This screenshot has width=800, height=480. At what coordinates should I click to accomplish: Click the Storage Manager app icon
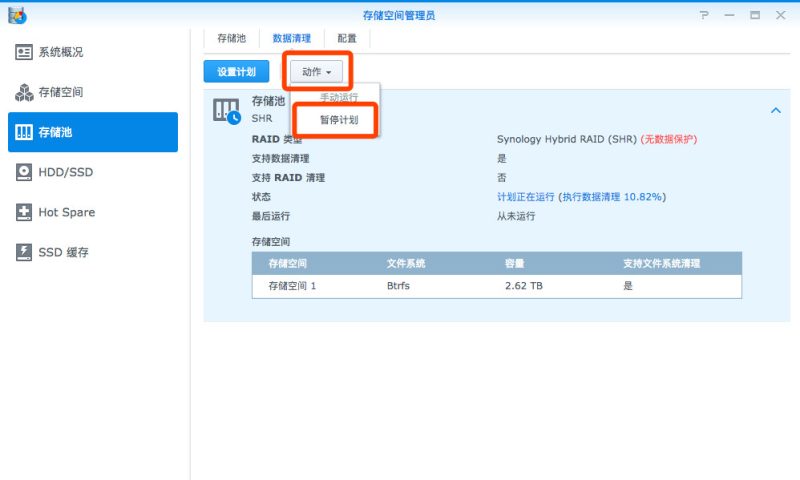click(x=17, y=15)
